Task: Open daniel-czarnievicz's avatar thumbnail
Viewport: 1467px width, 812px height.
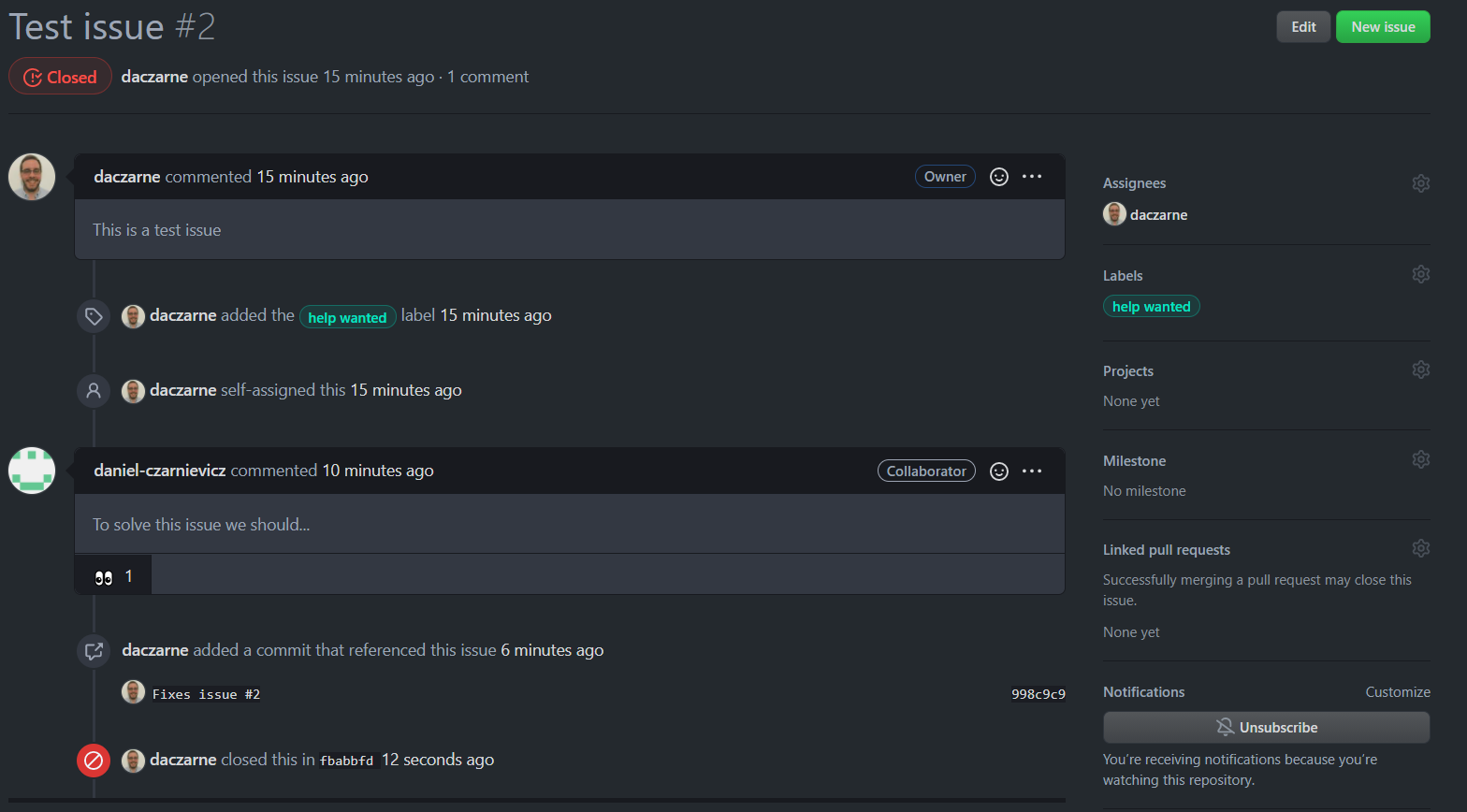Action: (32, 471)
